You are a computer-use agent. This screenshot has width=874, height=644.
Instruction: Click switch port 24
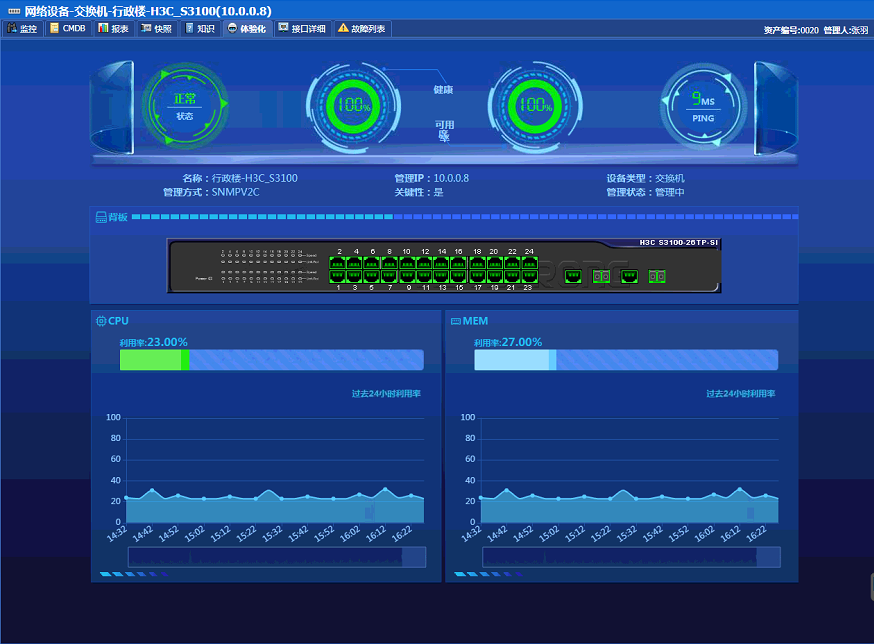530,263
